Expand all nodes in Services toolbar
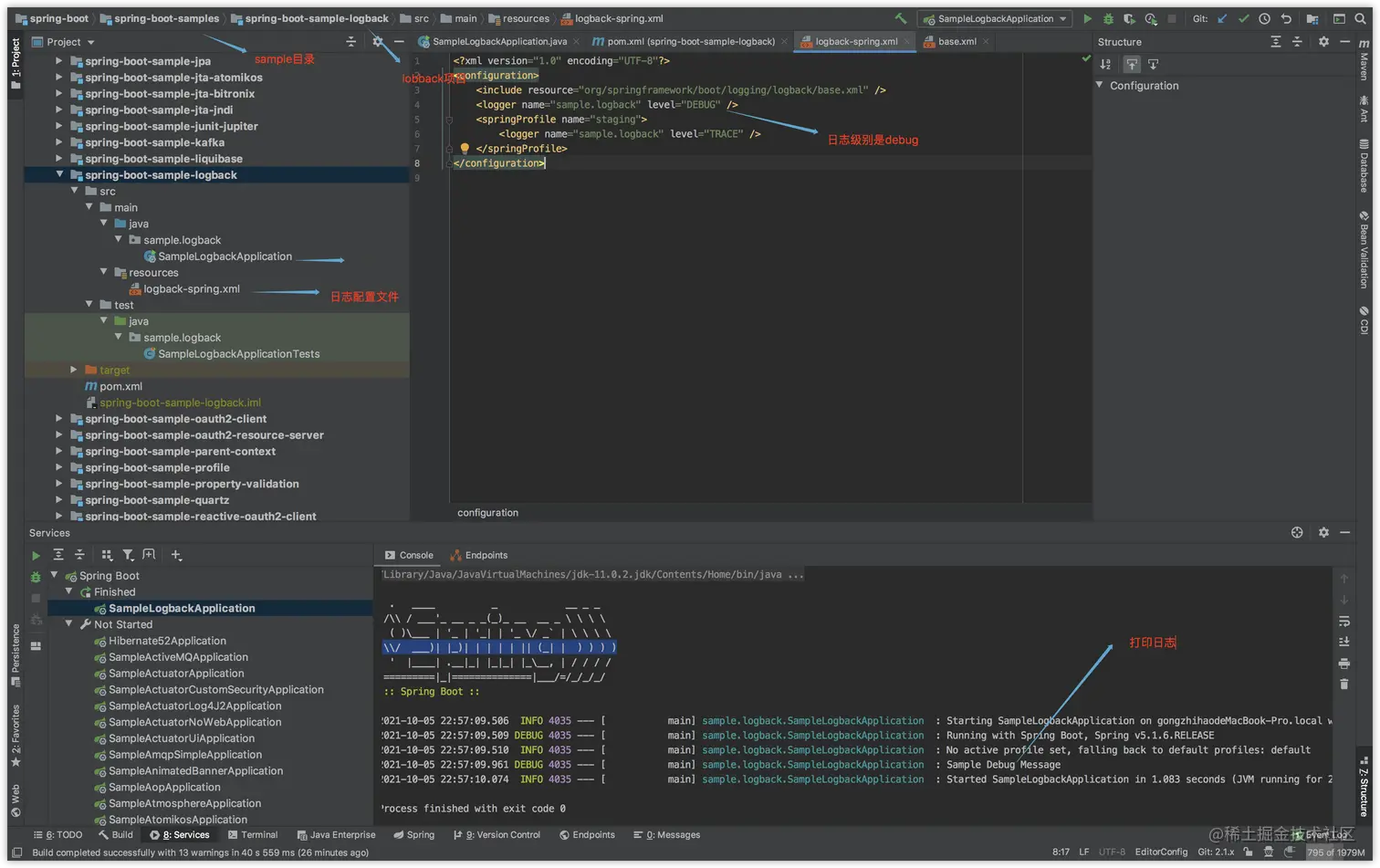The width and height of the screenshot is (1380, 868). click(58, 555)
